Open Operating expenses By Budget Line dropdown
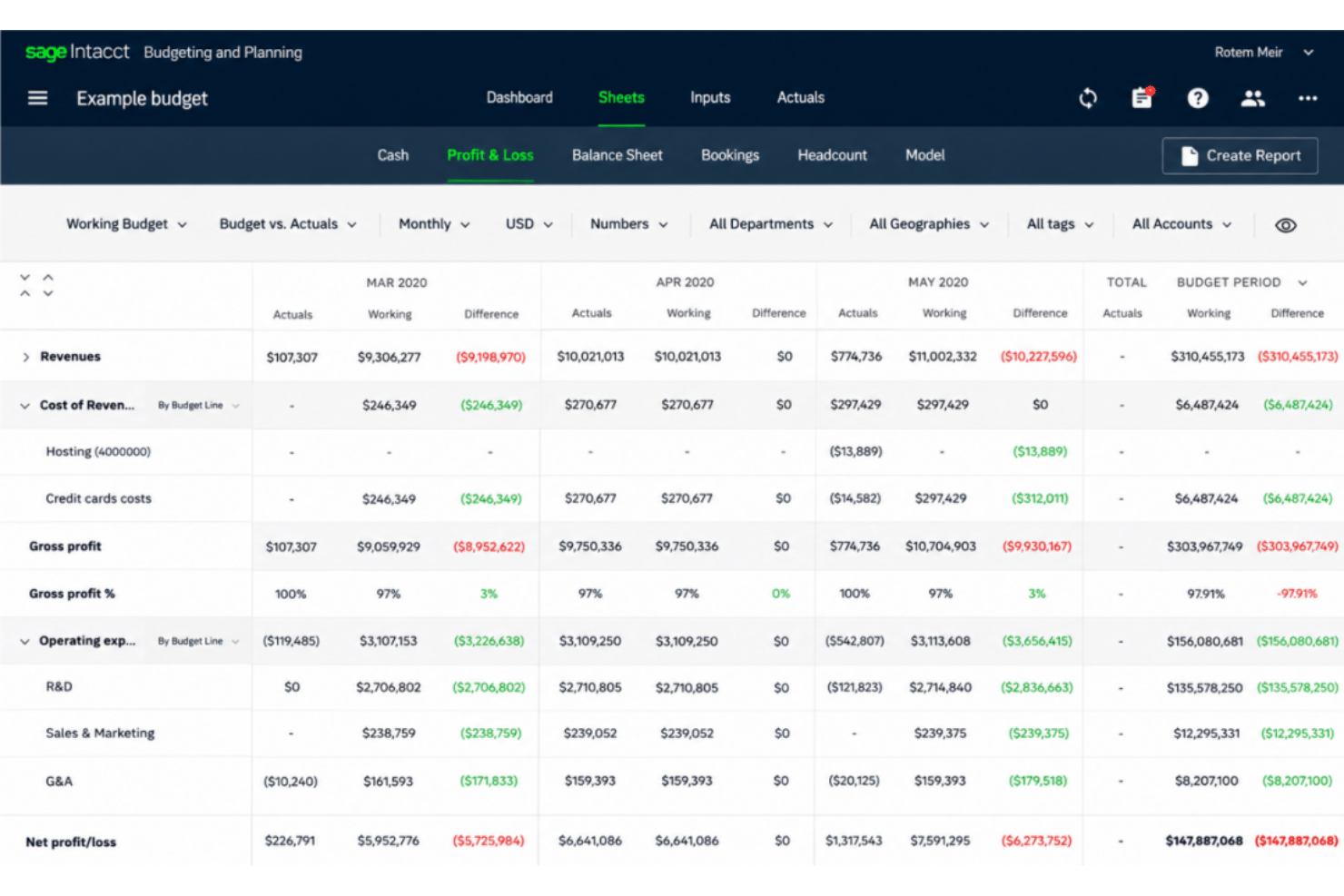This screenshot has height=896, width=1344. click(x=199, y=641)
